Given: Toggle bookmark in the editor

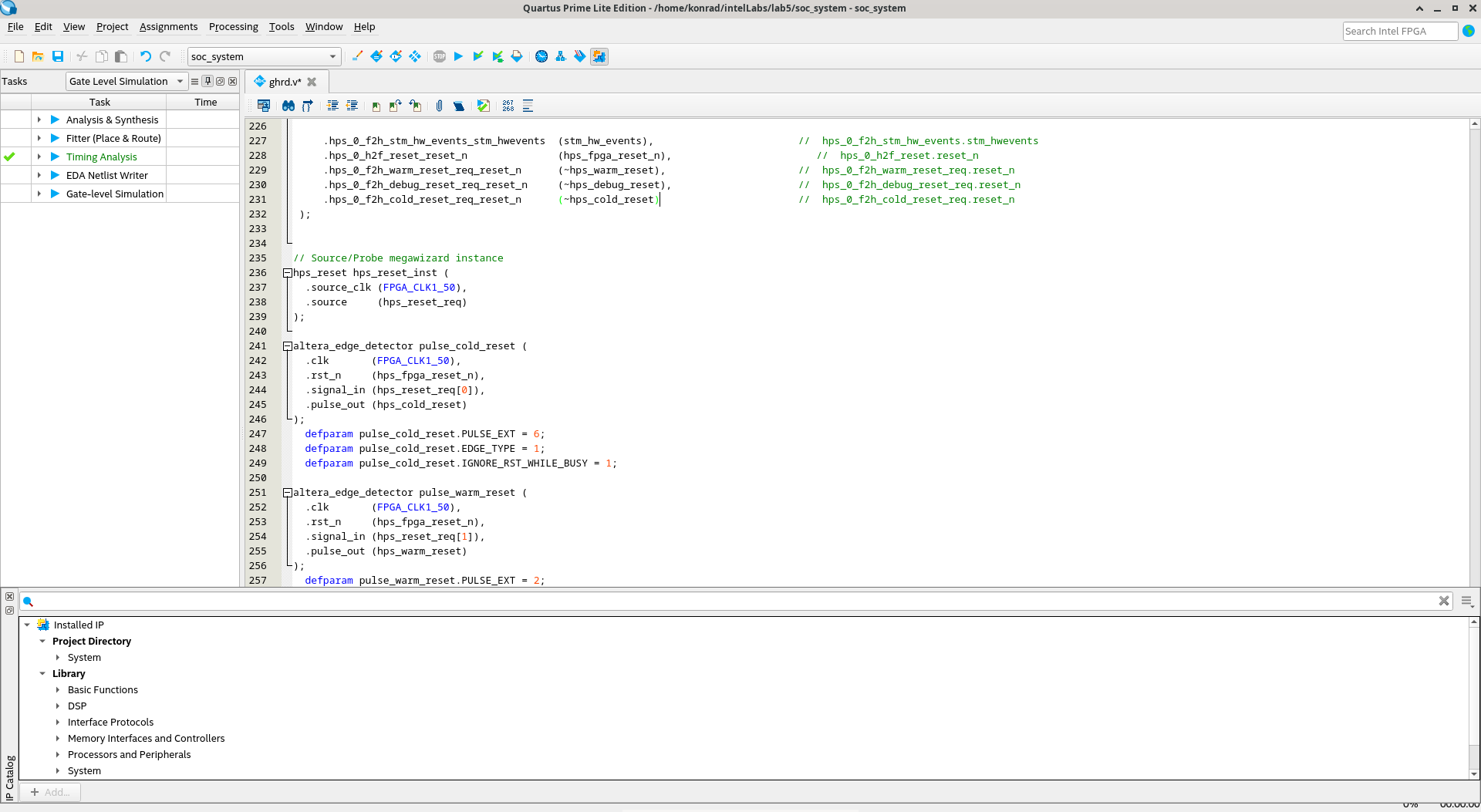Looking at the screenshot, I should coord(376,106).
